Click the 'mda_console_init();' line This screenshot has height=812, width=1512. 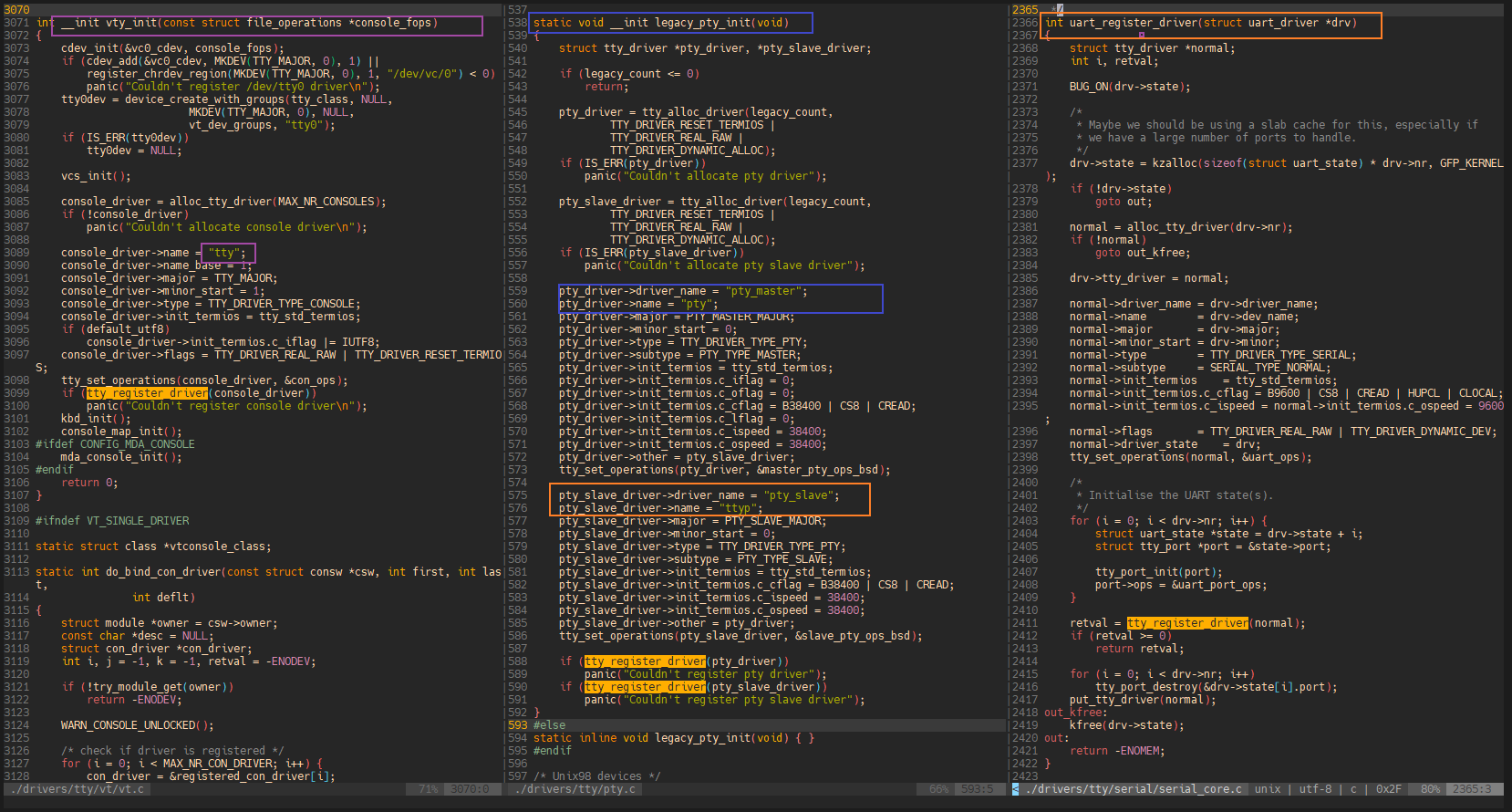click(121, 457)
